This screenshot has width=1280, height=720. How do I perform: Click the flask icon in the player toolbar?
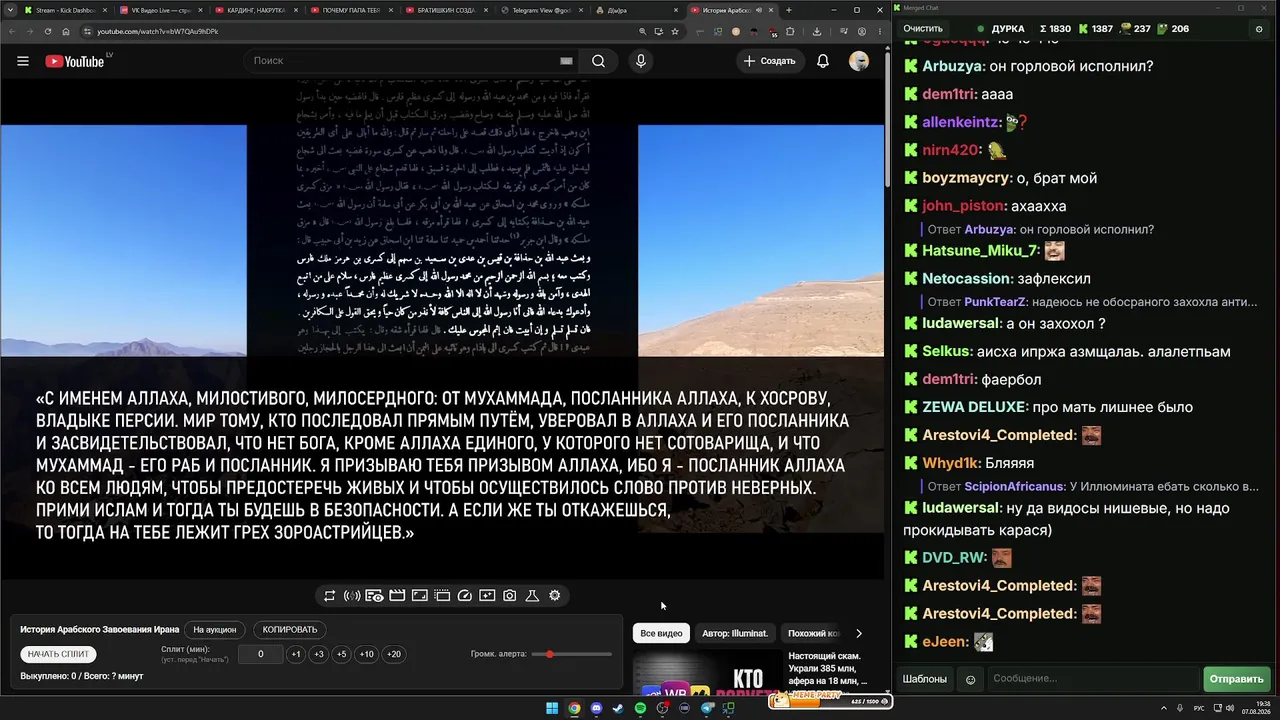click(x=532, y=596)
